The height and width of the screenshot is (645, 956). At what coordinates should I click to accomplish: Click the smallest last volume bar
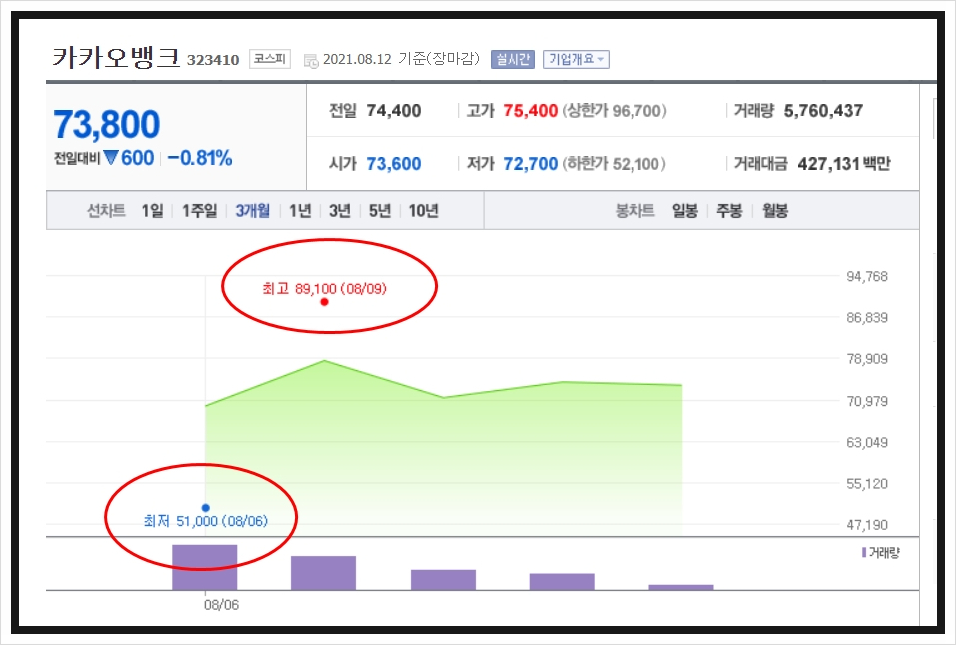click(681, 588)
